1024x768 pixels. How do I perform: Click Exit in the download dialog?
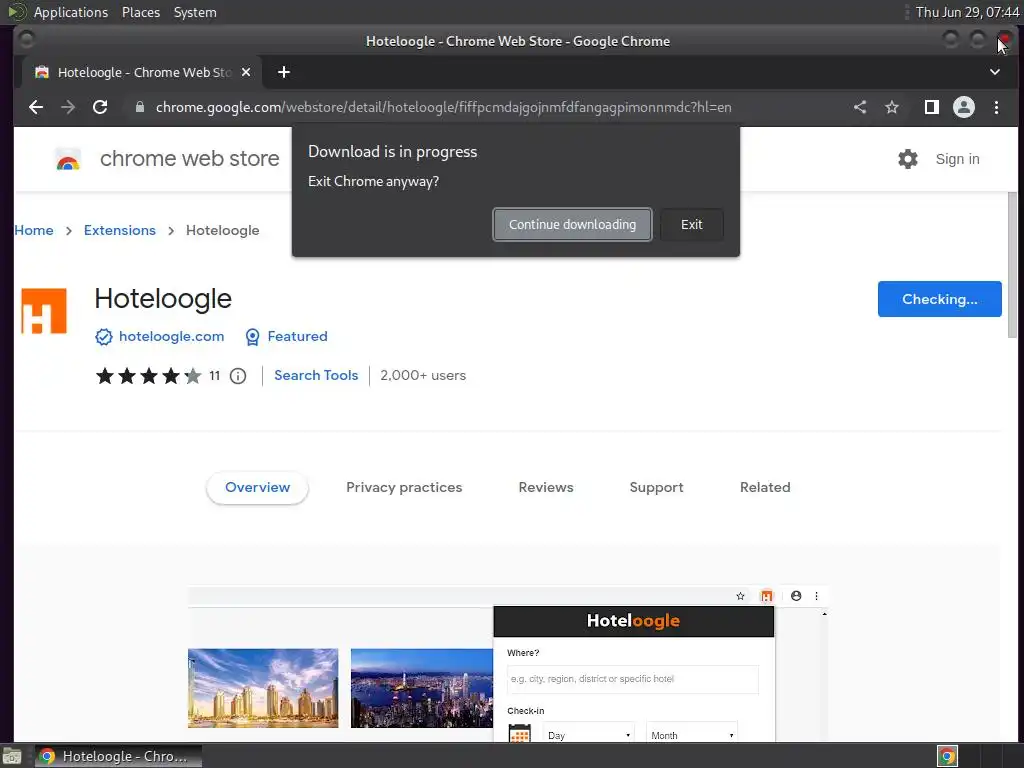pyautogui.click(x=692, y=225)
